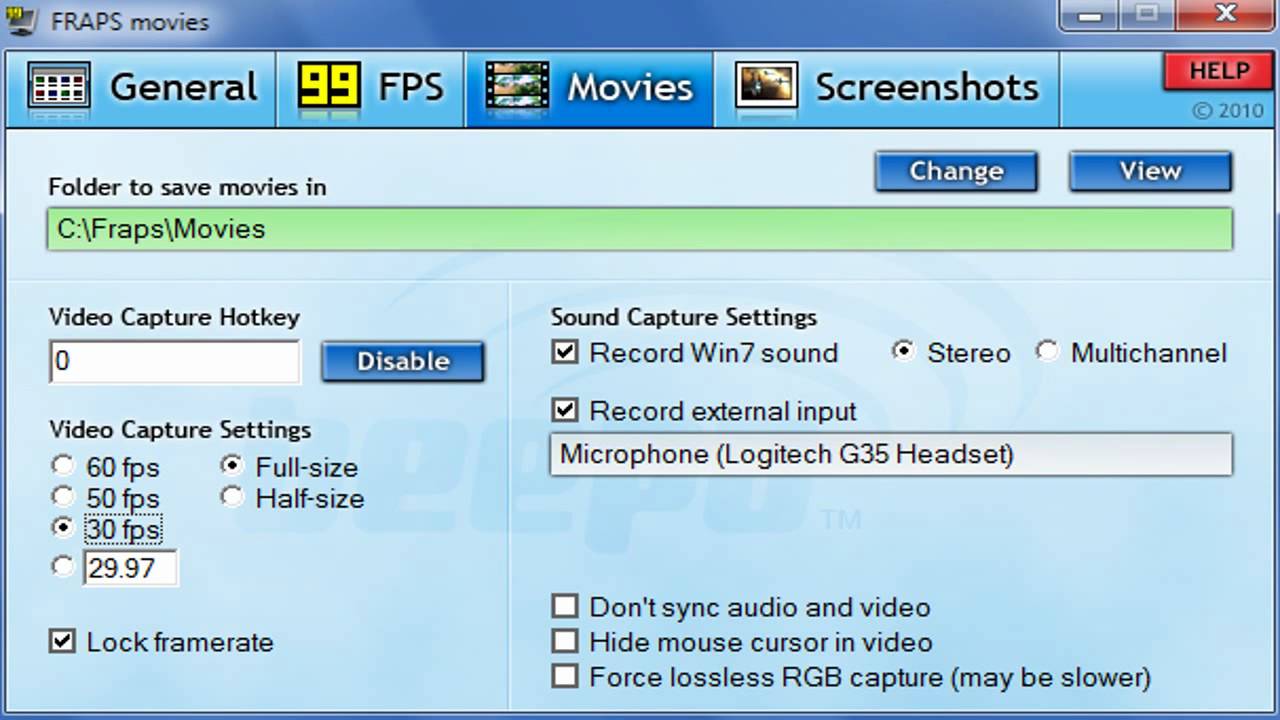This screenshot has height=720, width=1280.
Task: Click the General tab grid icon
Action: pos(59,87)
